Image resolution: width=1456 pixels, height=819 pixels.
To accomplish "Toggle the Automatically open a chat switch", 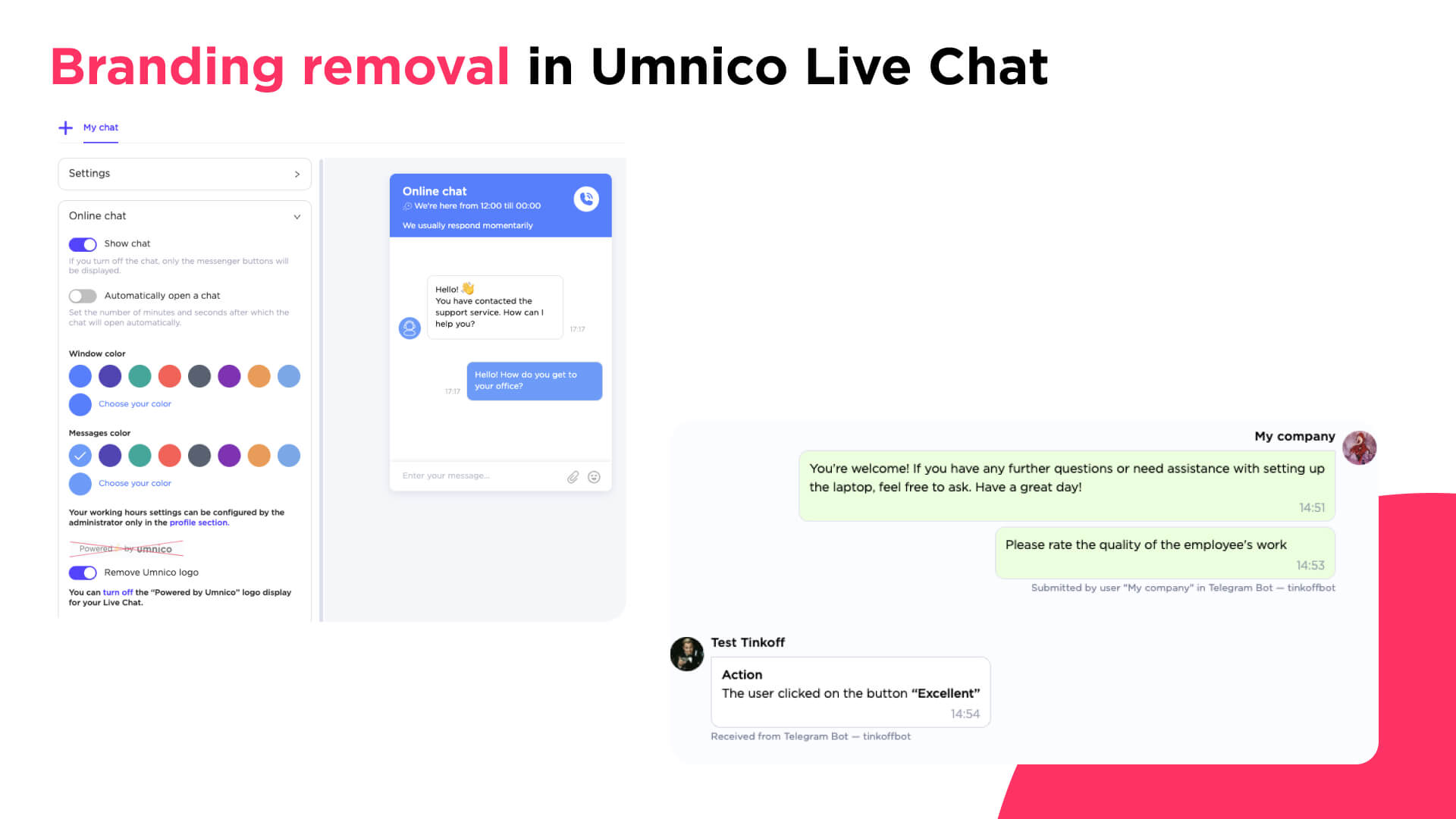I will point(82,295).
